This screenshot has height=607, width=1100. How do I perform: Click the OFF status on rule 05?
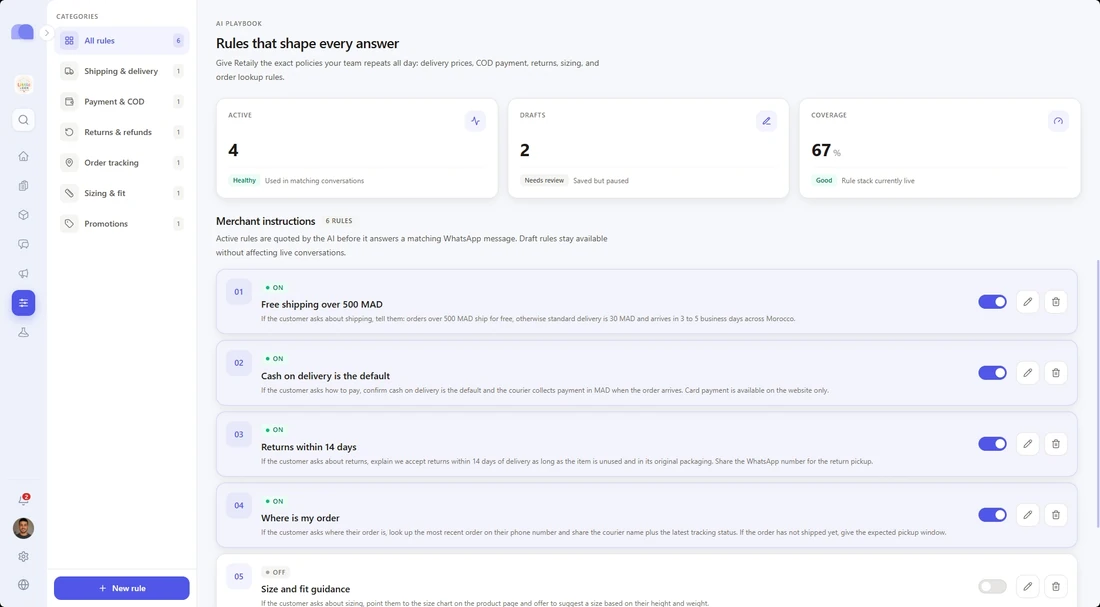click(275, 572)
